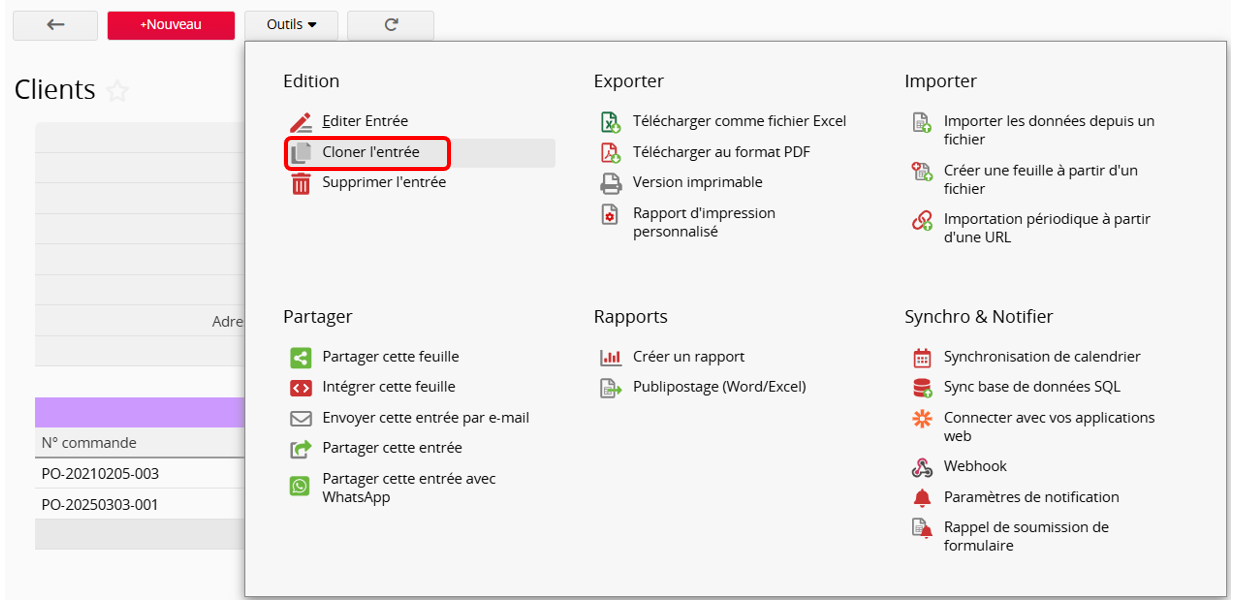
Task: Click the Excel download icon
Action: point(610,122)
